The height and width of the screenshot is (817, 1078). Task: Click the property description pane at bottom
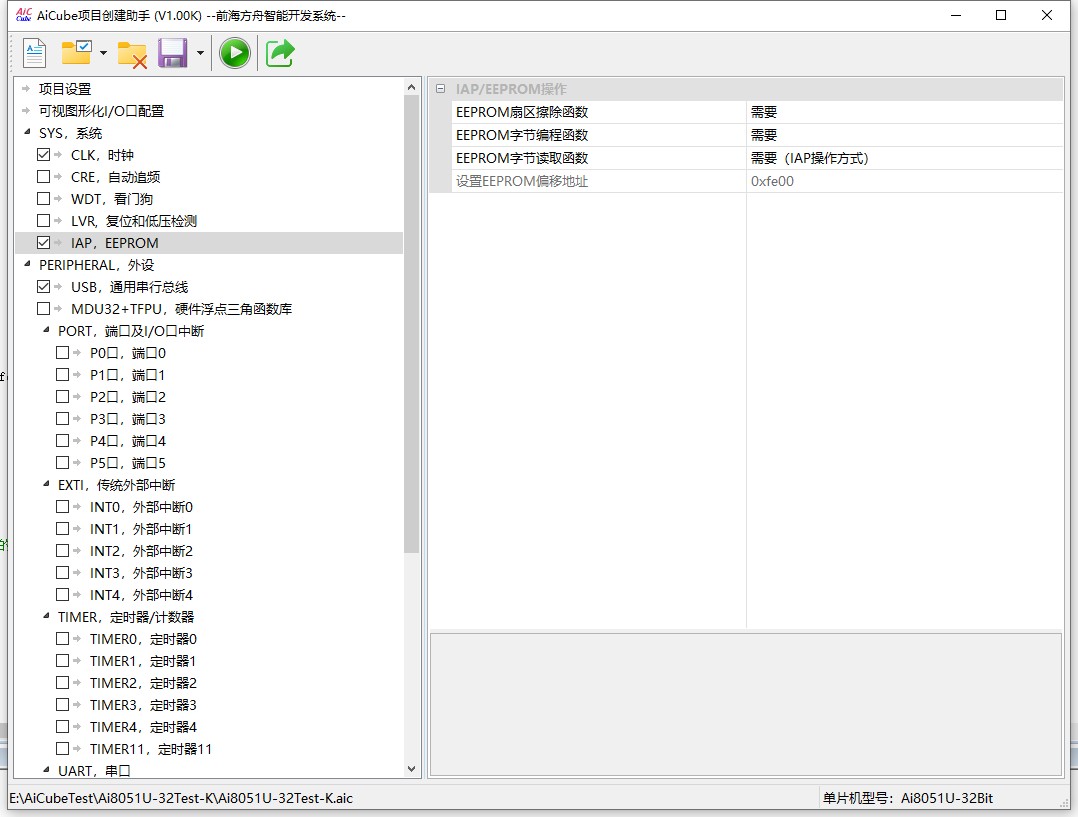click(746, 705)
